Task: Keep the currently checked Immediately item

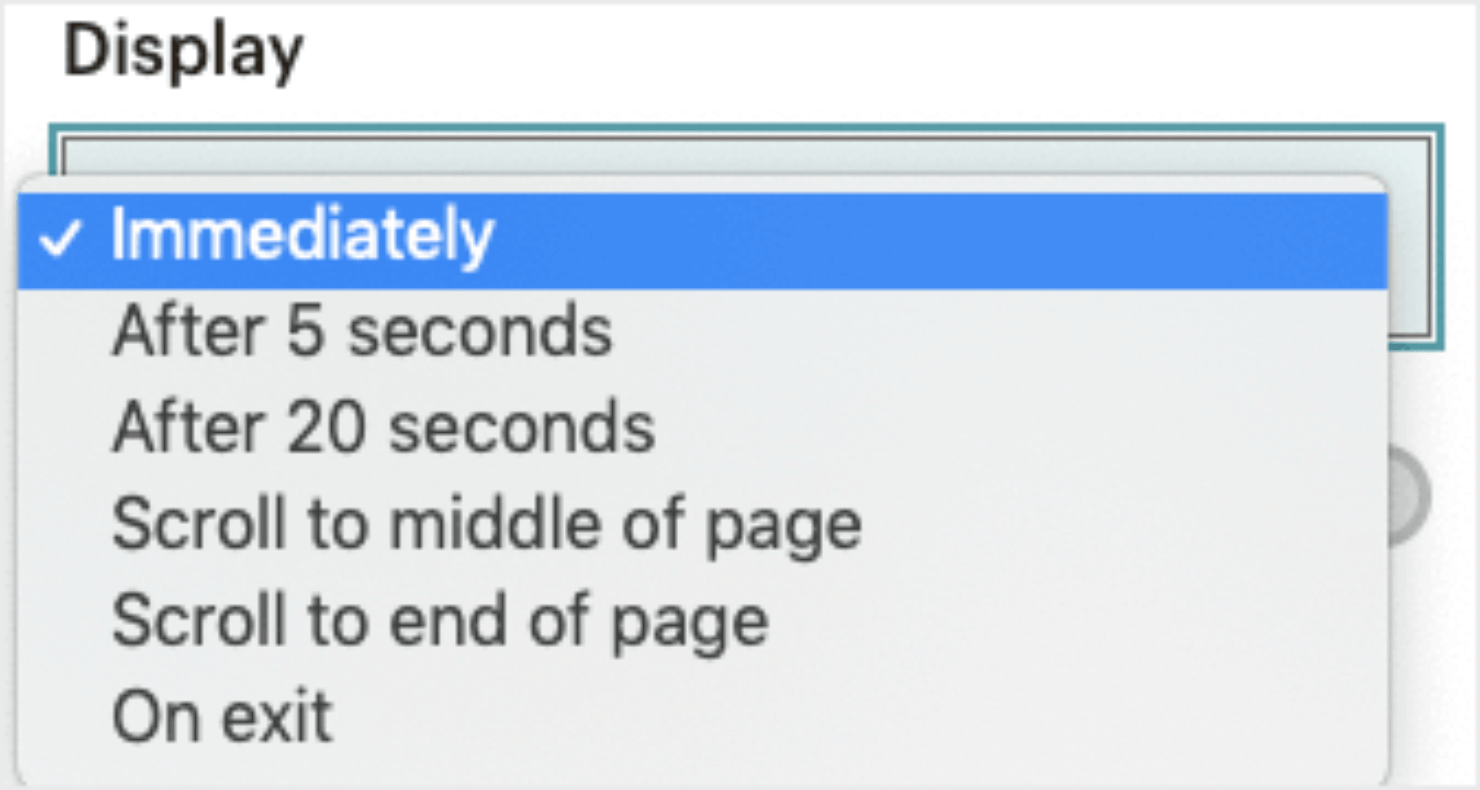Action: (302, 237)
